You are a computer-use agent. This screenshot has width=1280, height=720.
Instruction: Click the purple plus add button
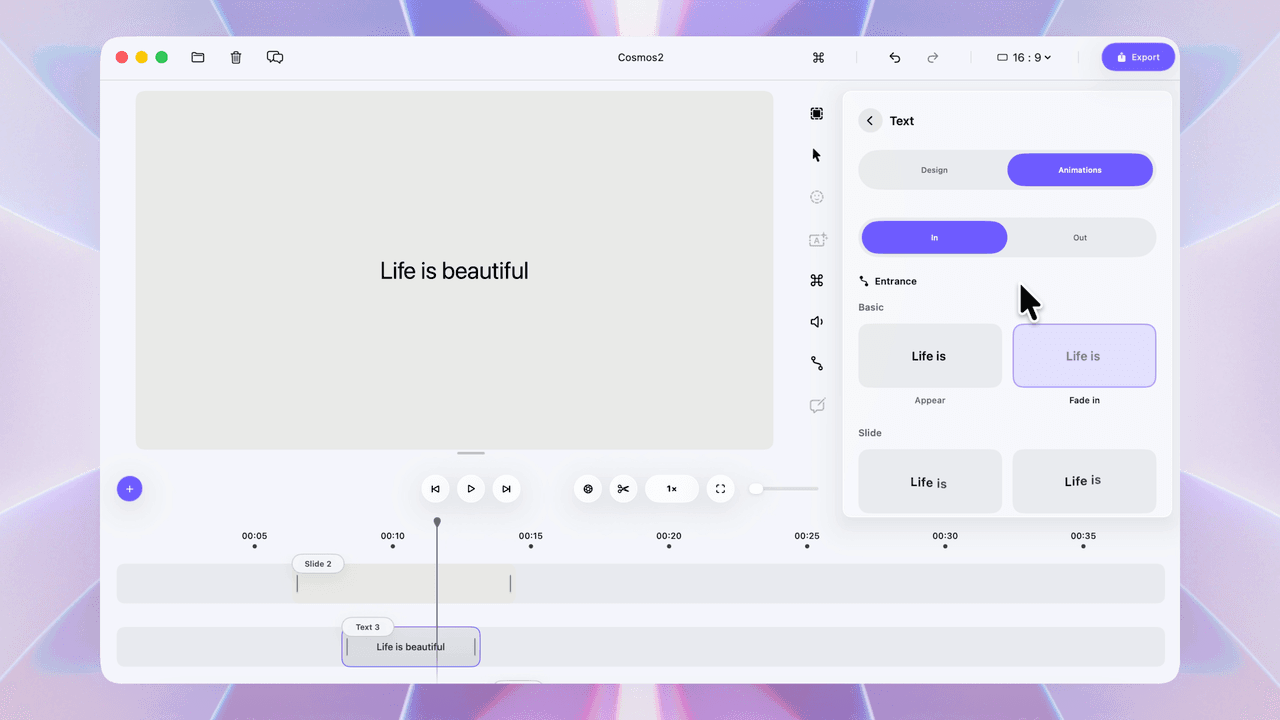click(x=129, y=488)
